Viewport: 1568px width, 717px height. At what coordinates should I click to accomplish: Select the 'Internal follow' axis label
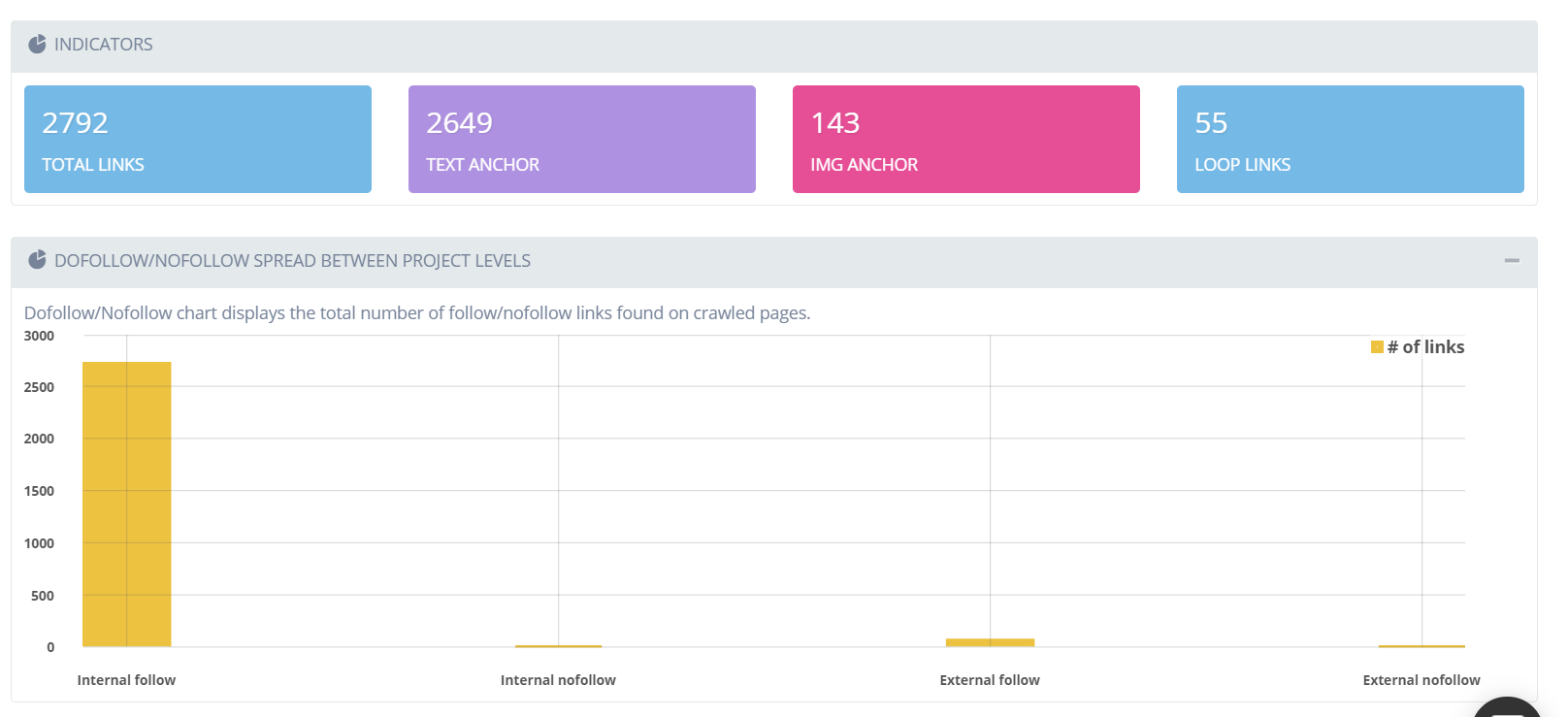(126, 680)
